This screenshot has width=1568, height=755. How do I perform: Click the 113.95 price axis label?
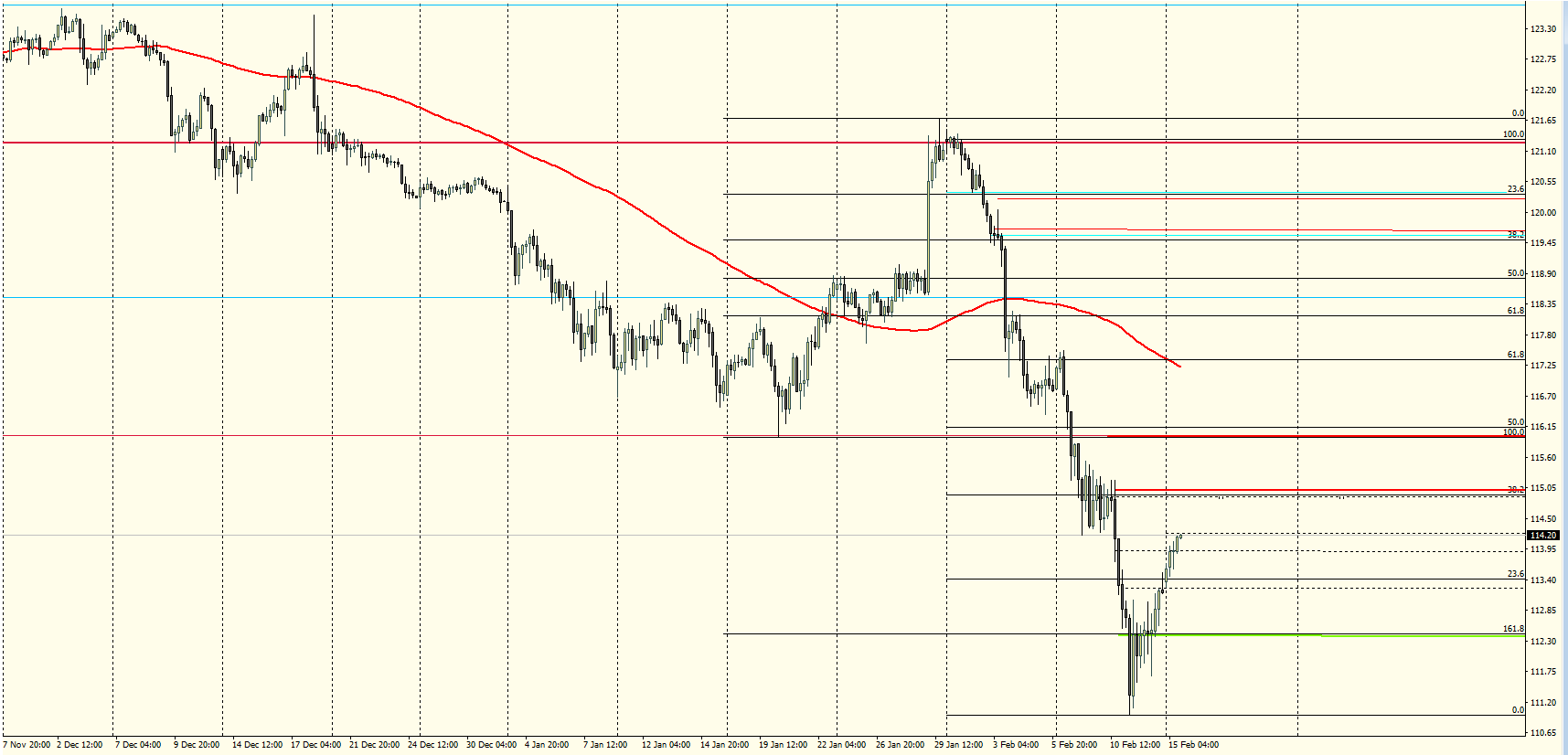1543,549
